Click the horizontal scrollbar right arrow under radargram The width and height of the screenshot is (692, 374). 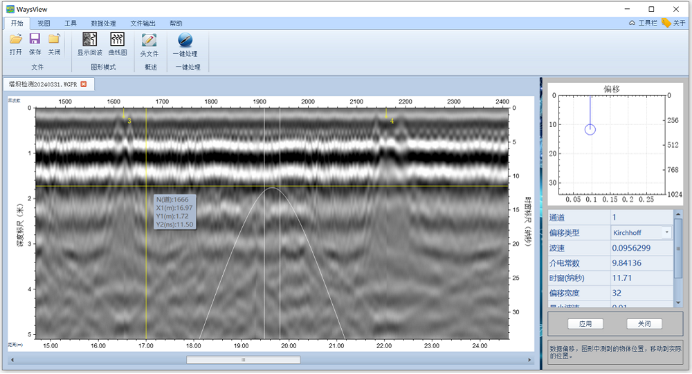(x=530, y=360)
